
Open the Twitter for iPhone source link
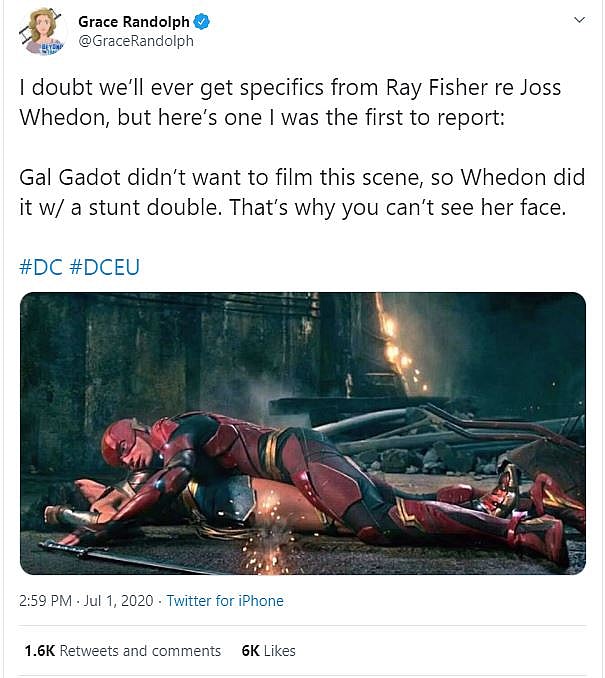click(225, 601)
